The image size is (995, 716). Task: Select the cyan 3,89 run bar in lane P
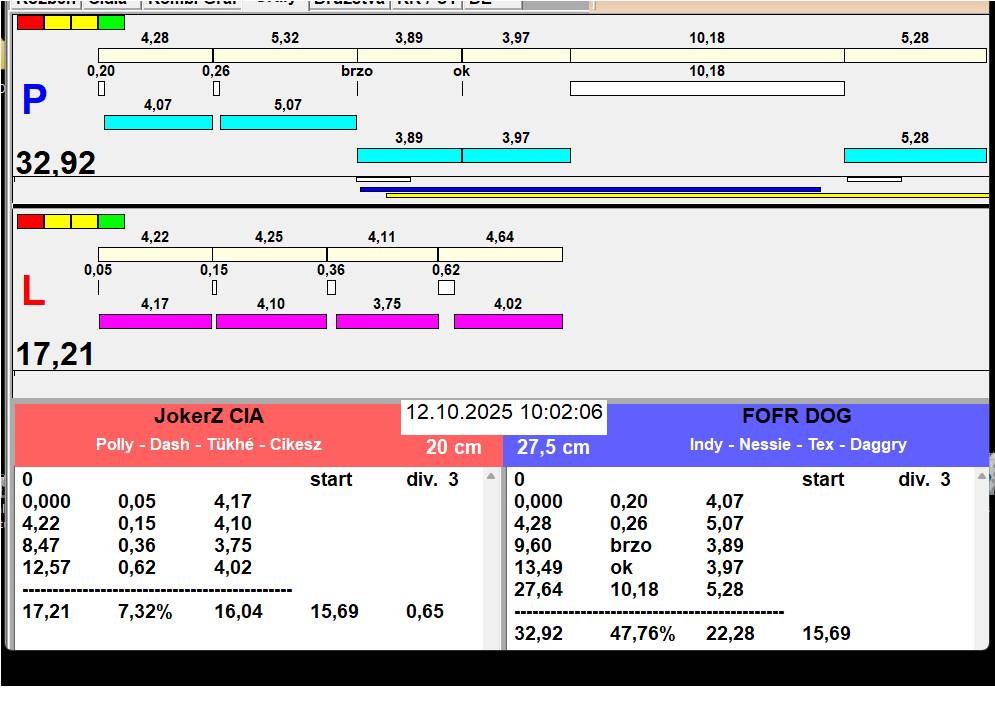pos(409,156)
